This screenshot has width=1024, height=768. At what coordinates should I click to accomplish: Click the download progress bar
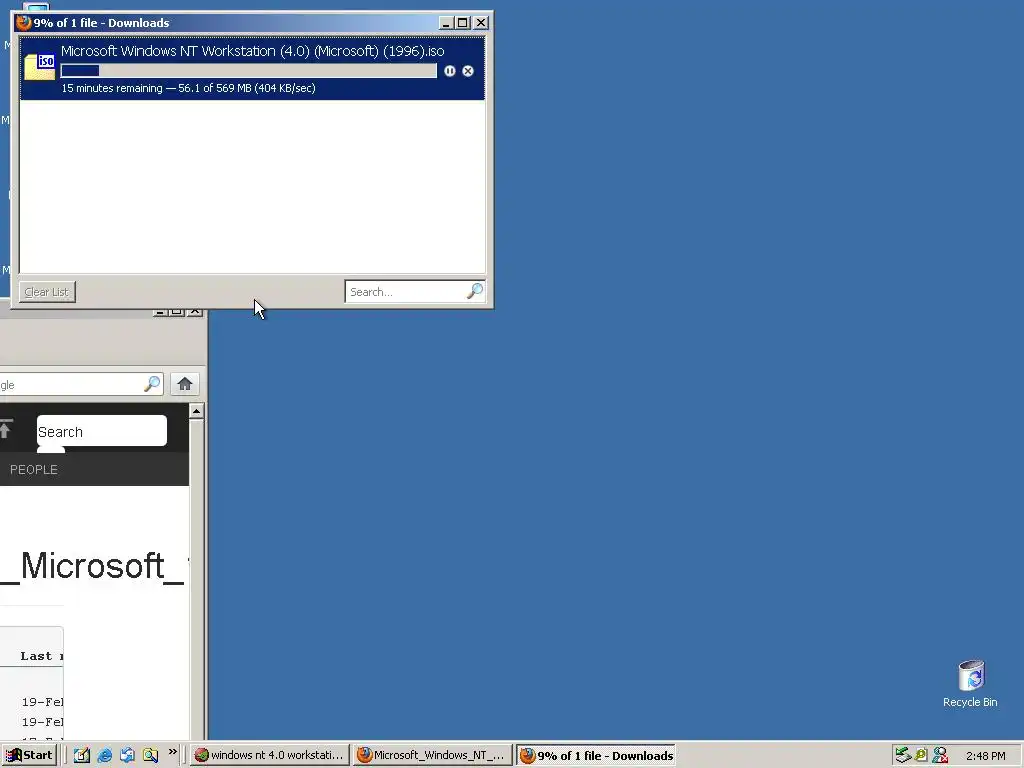click(x=248, y=71)
